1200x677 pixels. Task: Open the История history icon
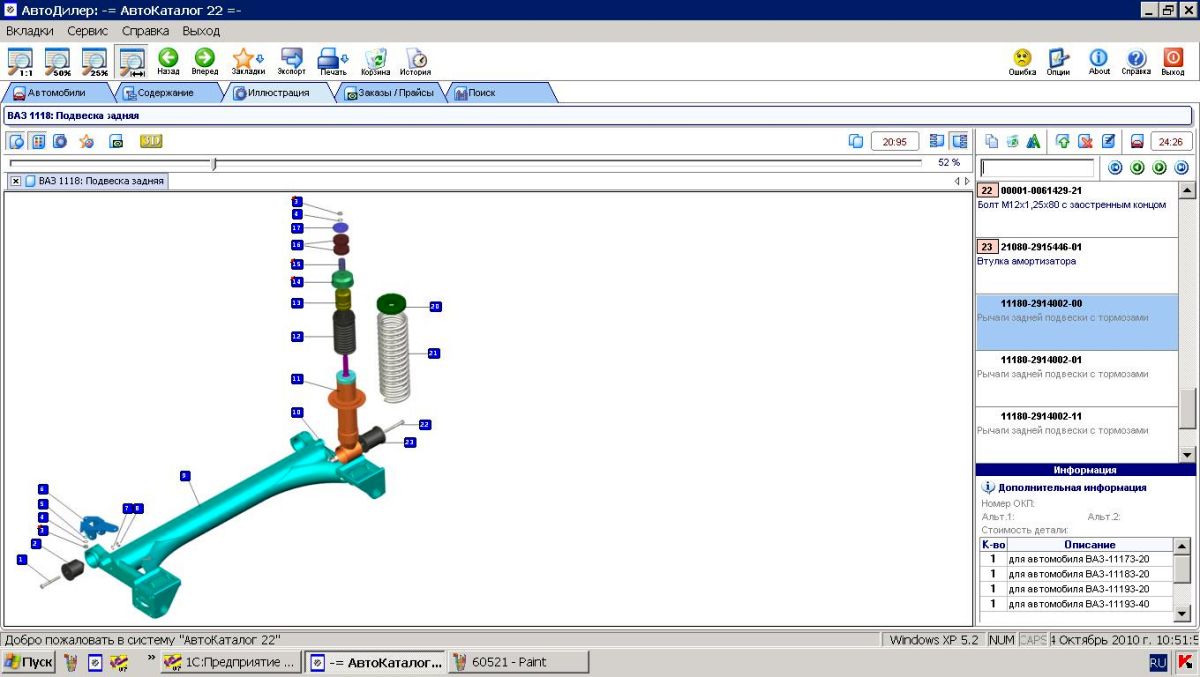(416, 61)
